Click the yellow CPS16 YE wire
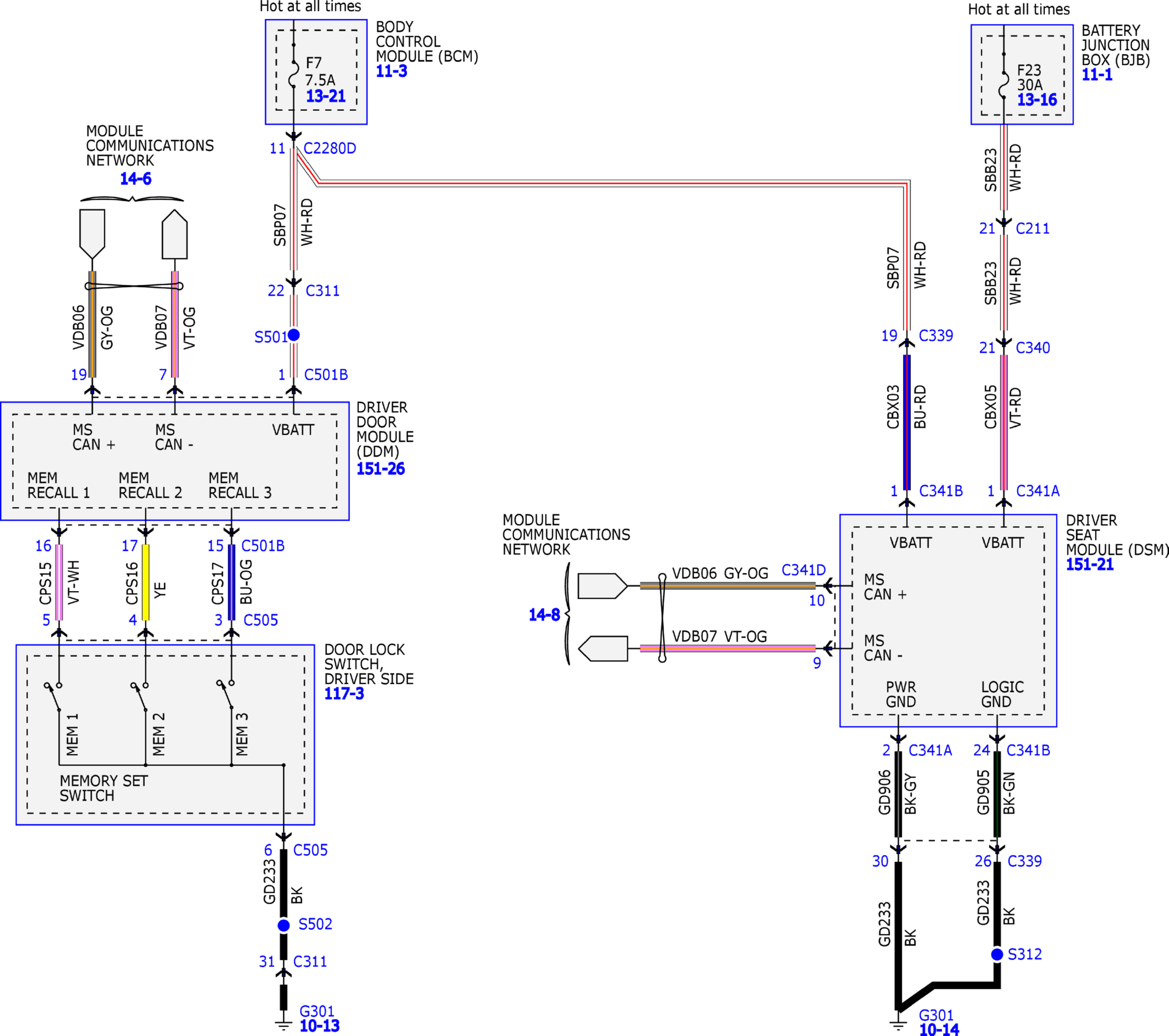The width and height of the screenshot is (1169, 1036). pyautogui.click(x=145, y=582)
